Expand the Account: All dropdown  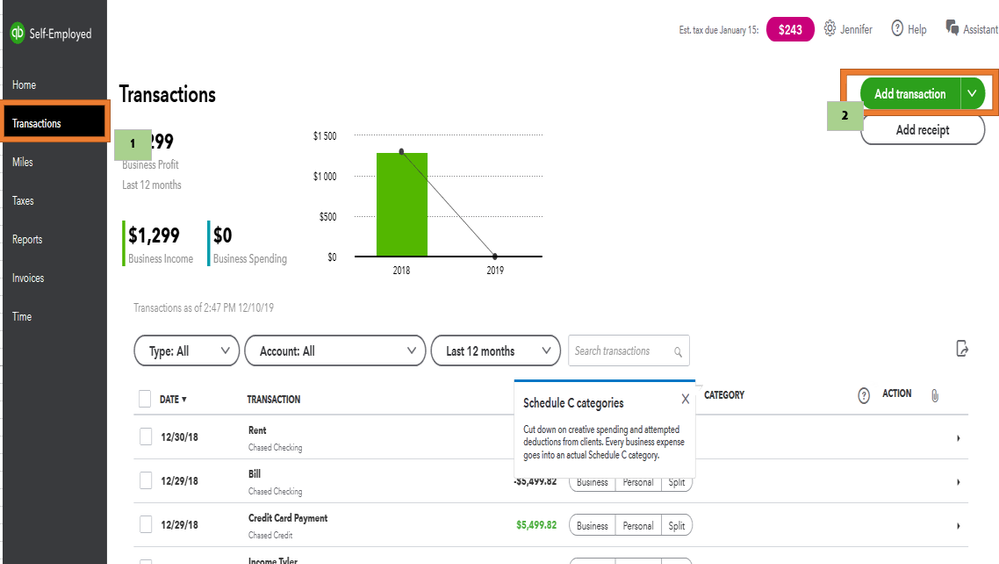coord(335,351)
